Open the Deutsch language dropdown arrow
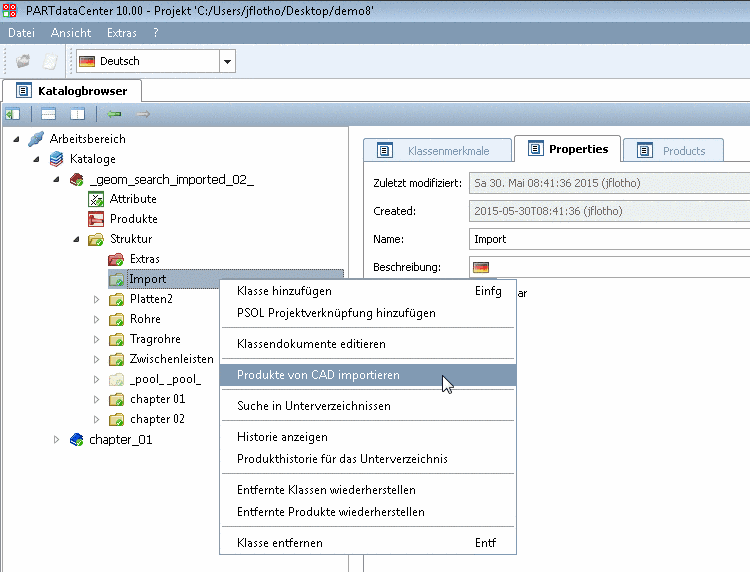 tap(227, 61)
